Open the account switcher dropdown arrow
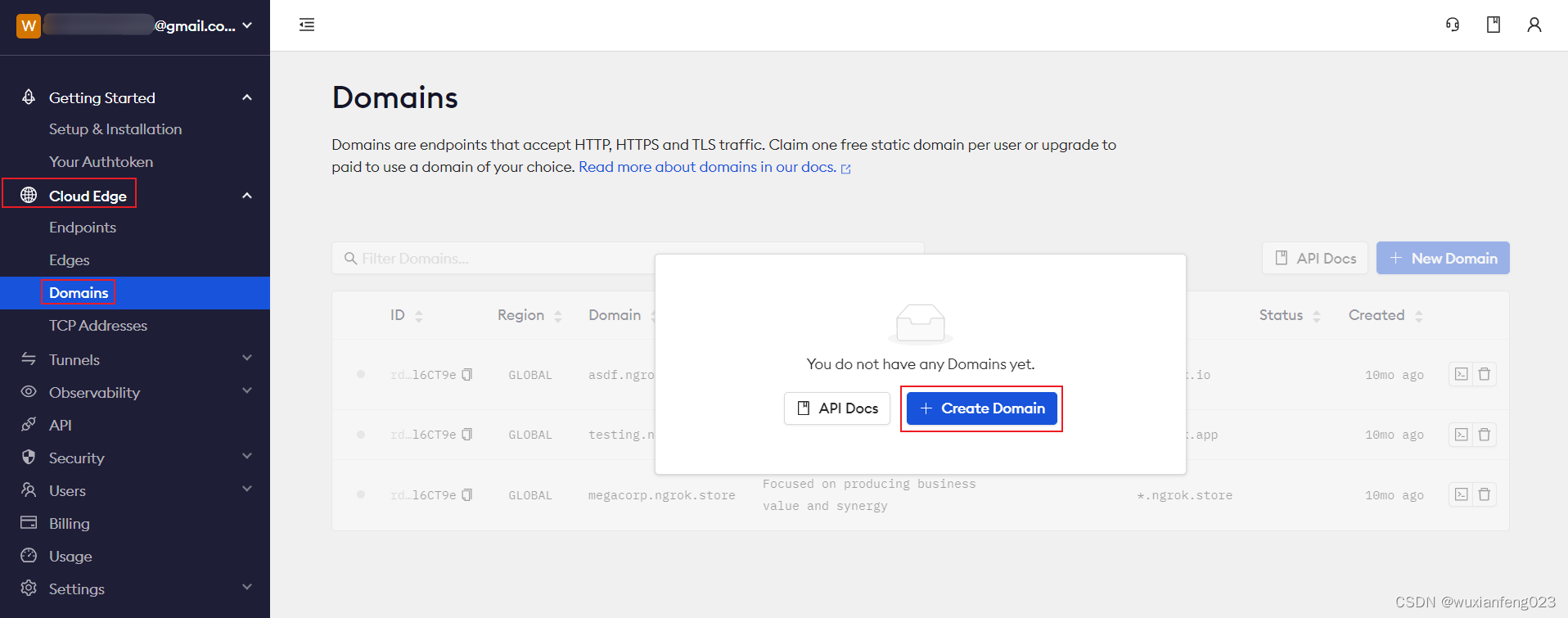1568x618 pixels. [247, 25]
